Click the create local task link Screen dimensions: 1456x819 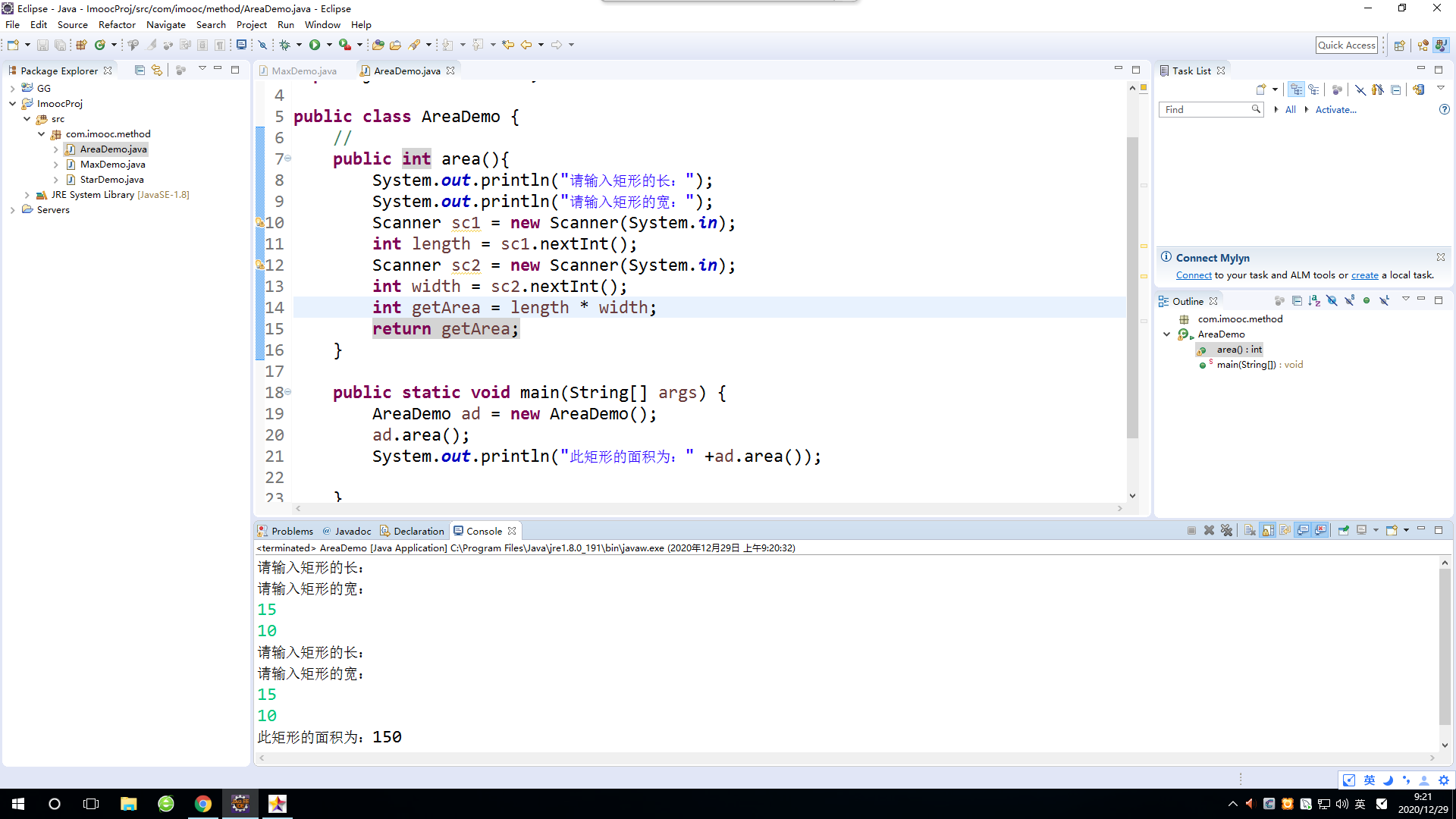click(x=1364, y=275)
